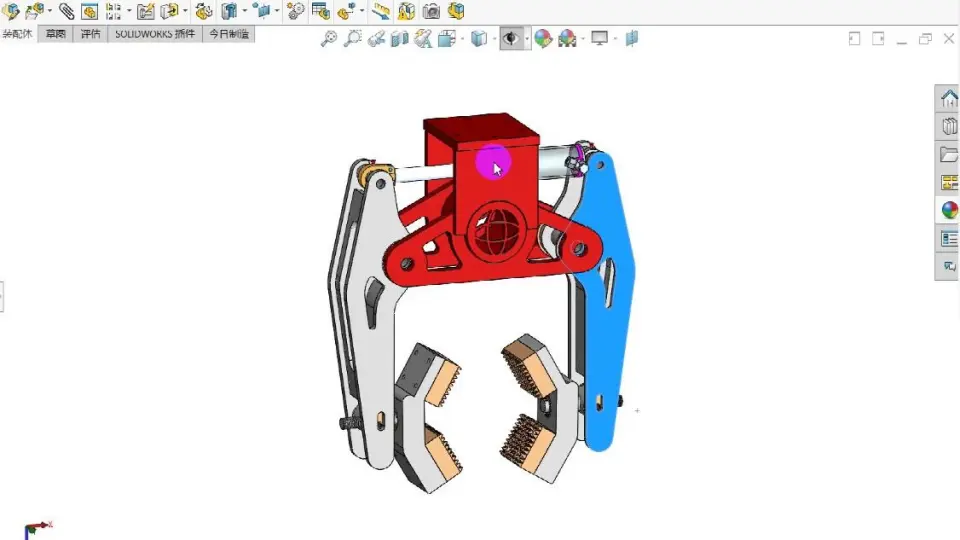The image size is (960, 540).
Task: Click the Take Snapshot camera icon
Action: (431, 10)
